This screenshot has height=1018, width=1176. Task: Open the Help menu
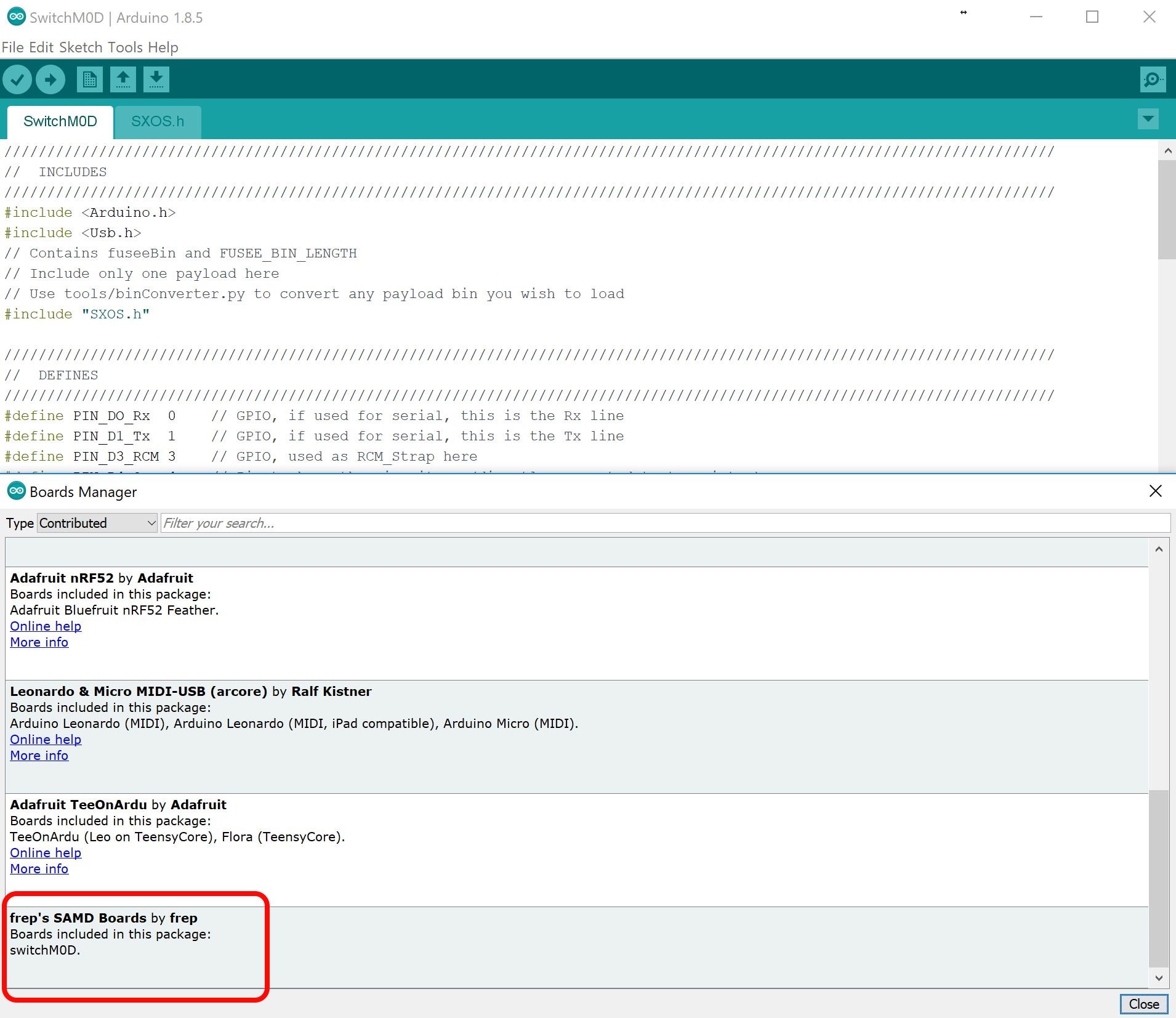pyautogui.click(x=163, y=47)
